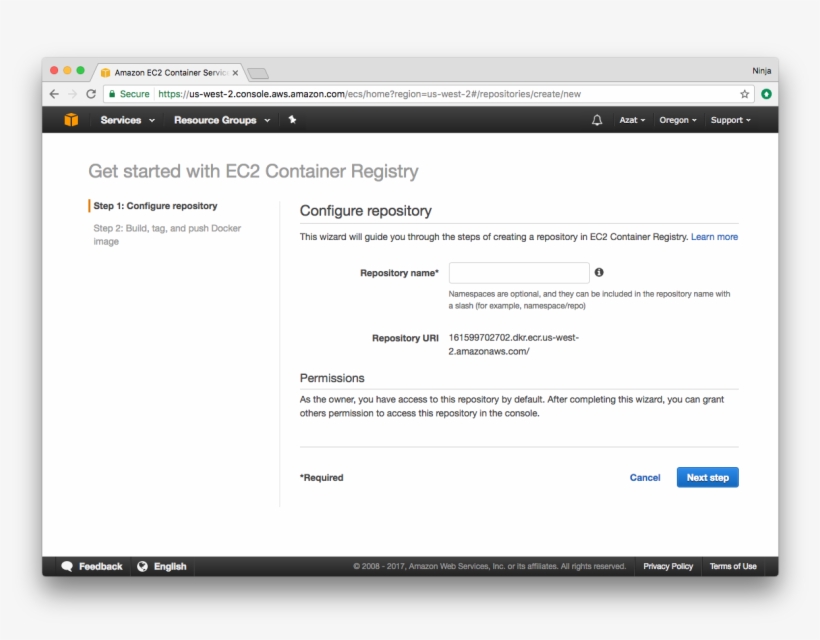Click the Secure padlock in address bar
The height and width of the screenshot is (640, 820).
[113, 92]
